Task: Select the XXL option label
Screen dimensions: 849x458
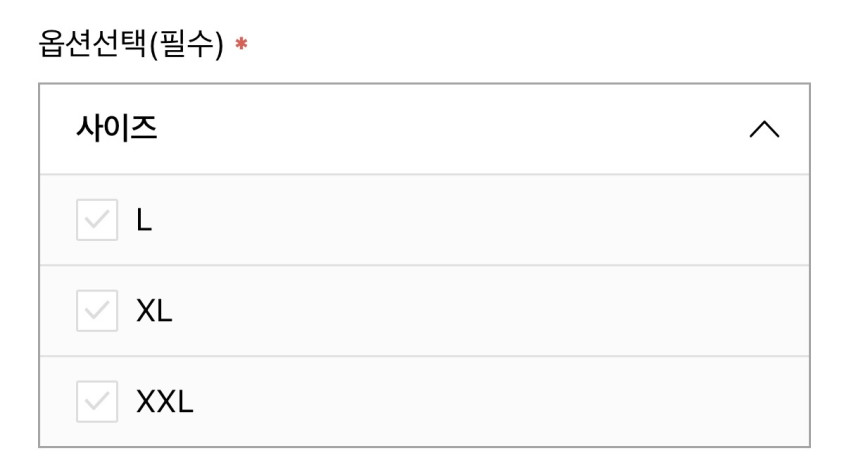Action: click(x=165, y=402)
